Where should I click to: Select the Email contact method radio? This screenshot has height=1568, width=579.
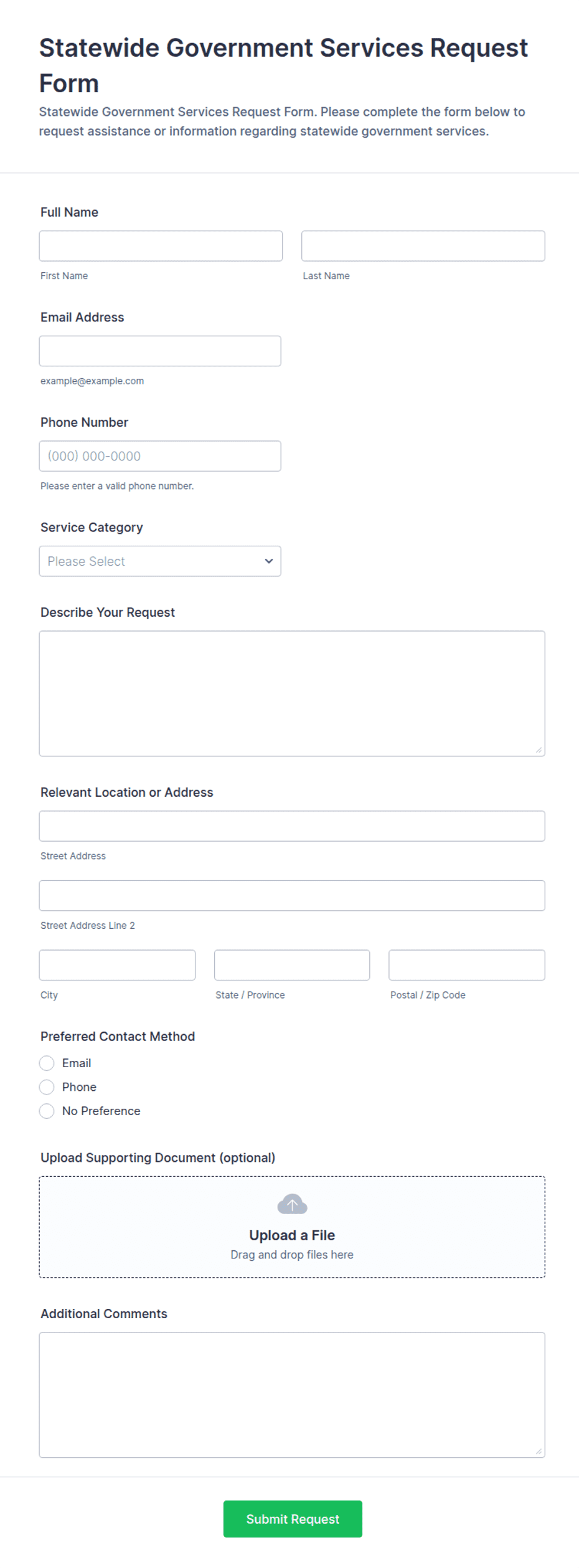[x=47, y=1063]
